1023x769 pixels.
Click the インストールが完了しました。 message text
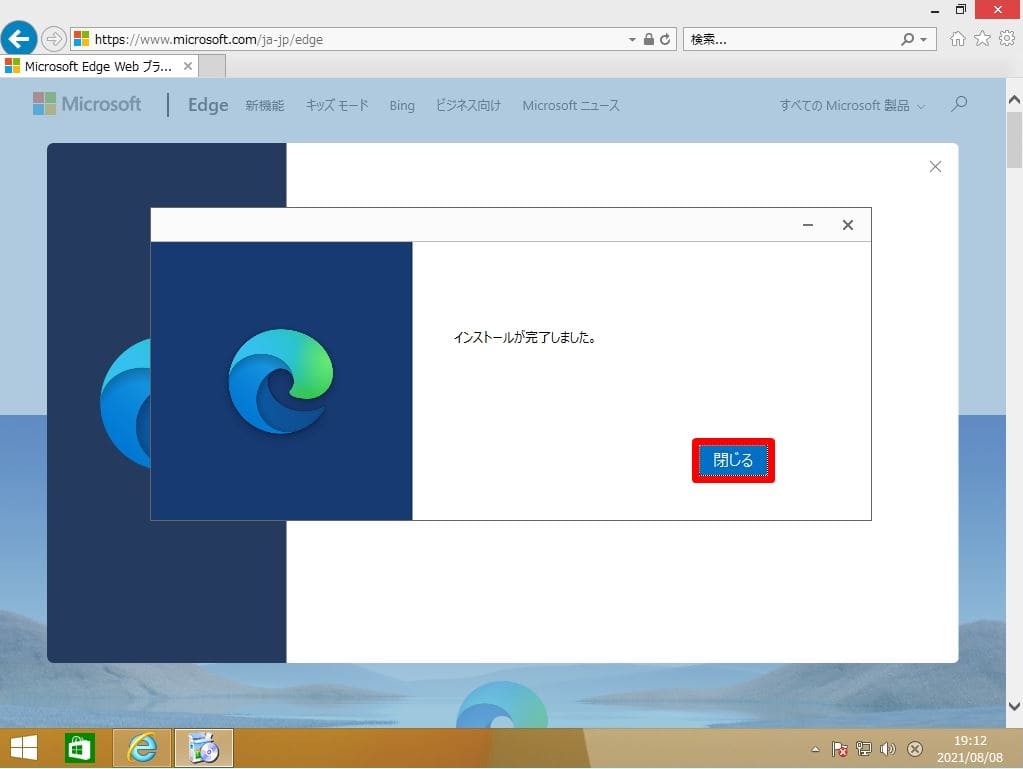click(x=525, y=338)
